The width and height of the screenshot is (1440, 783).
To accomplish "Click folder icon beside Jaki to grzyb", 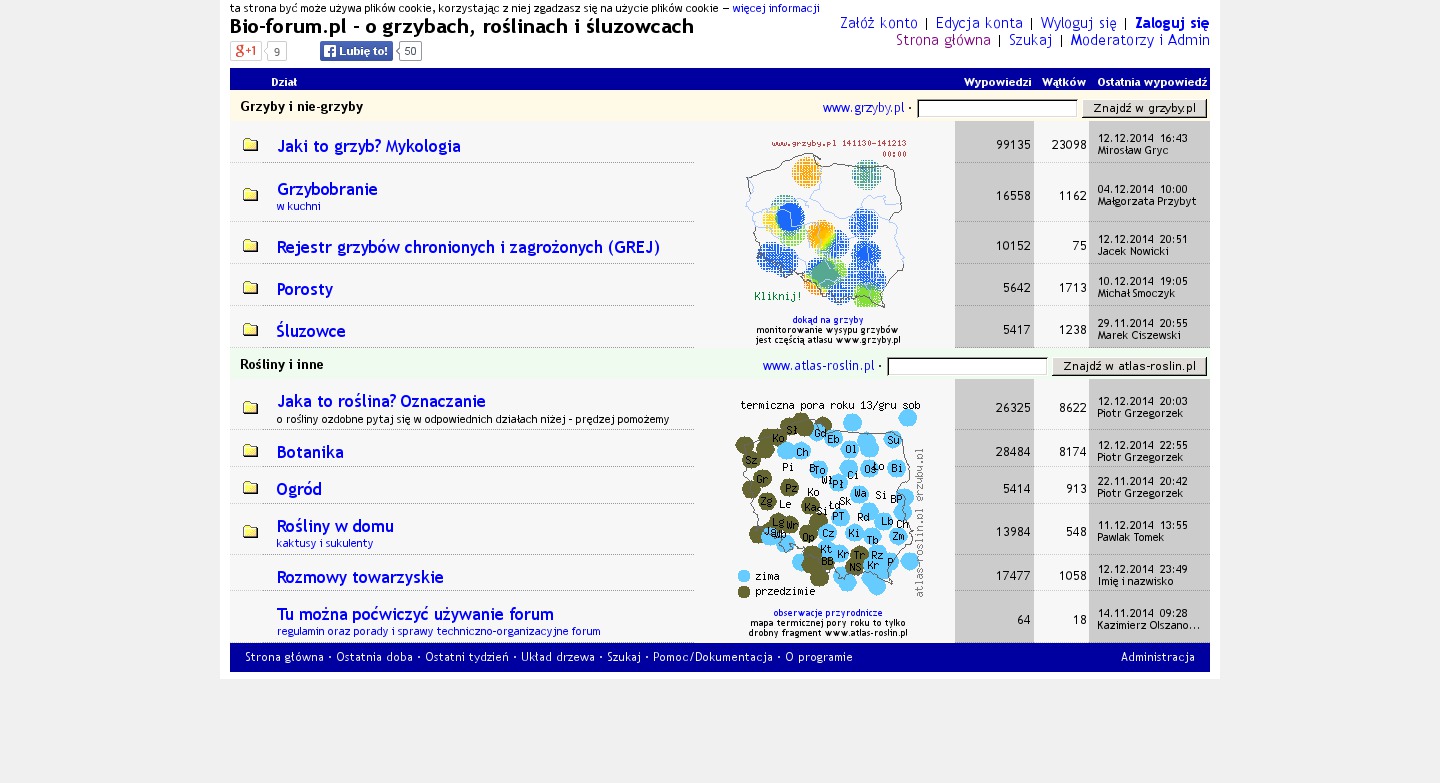I will [x=250, y=145].
